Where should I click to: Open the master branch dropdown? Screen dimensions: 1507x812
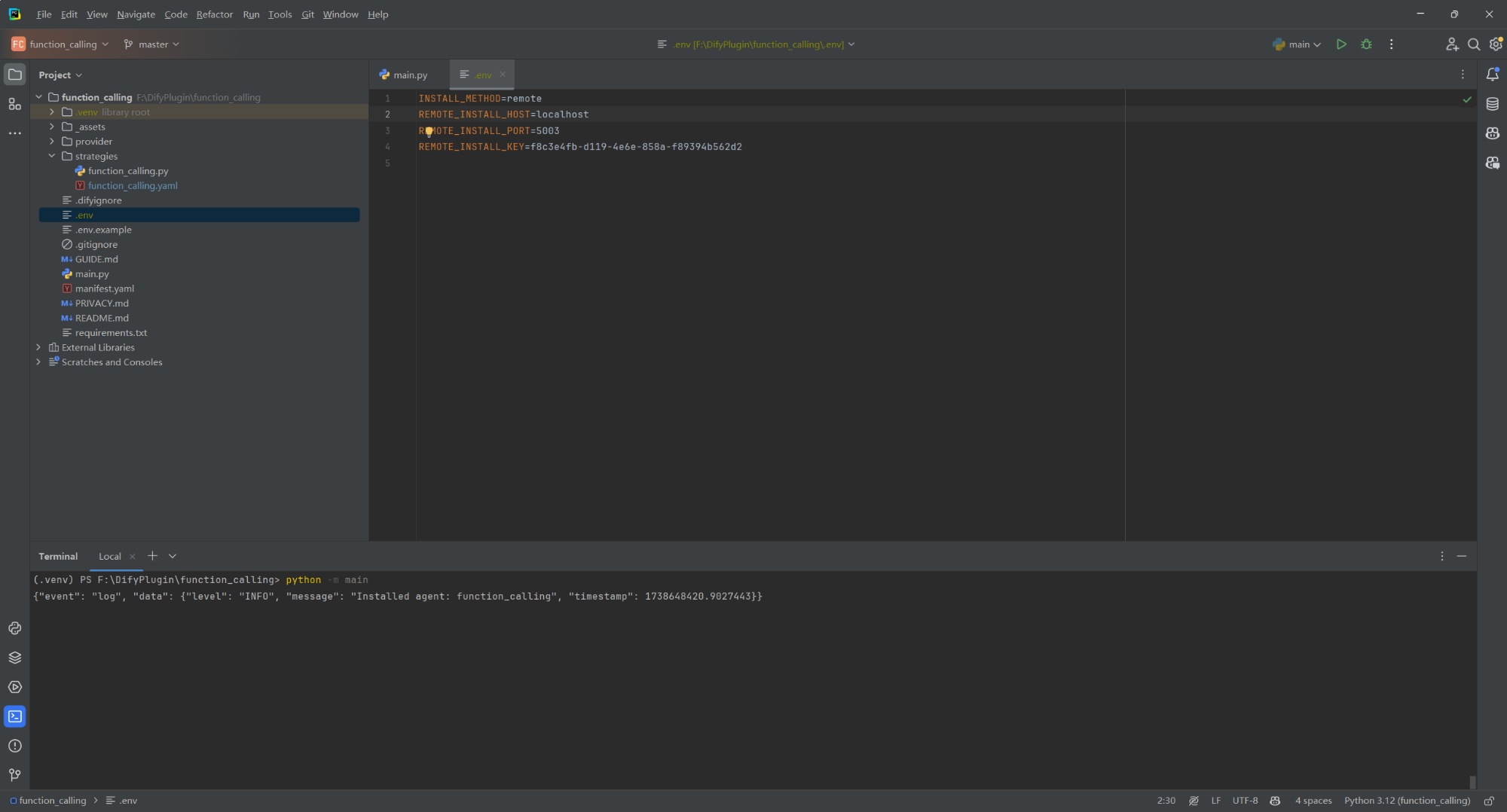coord(151,44)
